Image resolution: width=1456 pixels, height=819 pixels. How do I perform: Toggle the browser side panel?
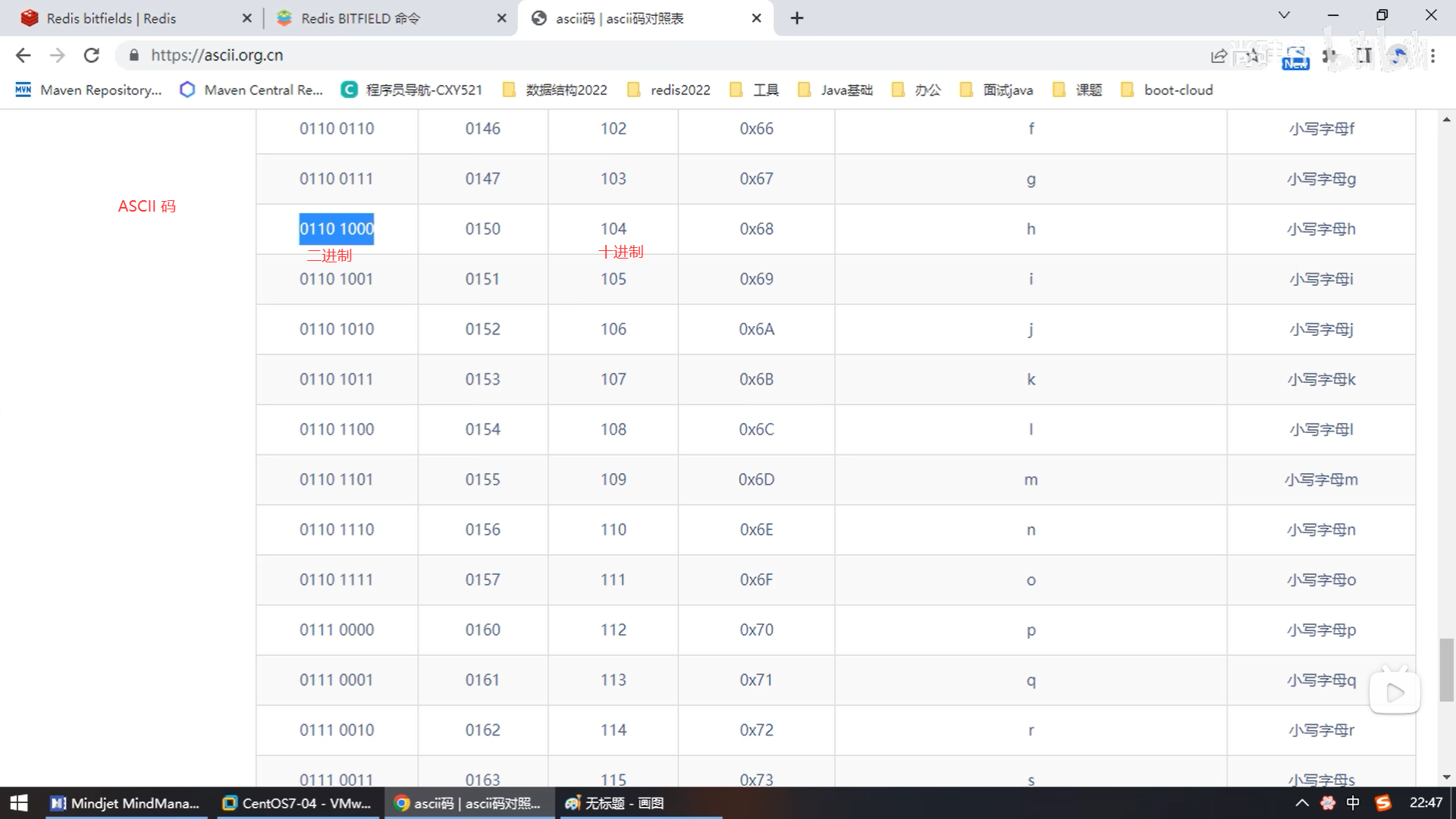pyautogui.click(x=1364, y=55)
